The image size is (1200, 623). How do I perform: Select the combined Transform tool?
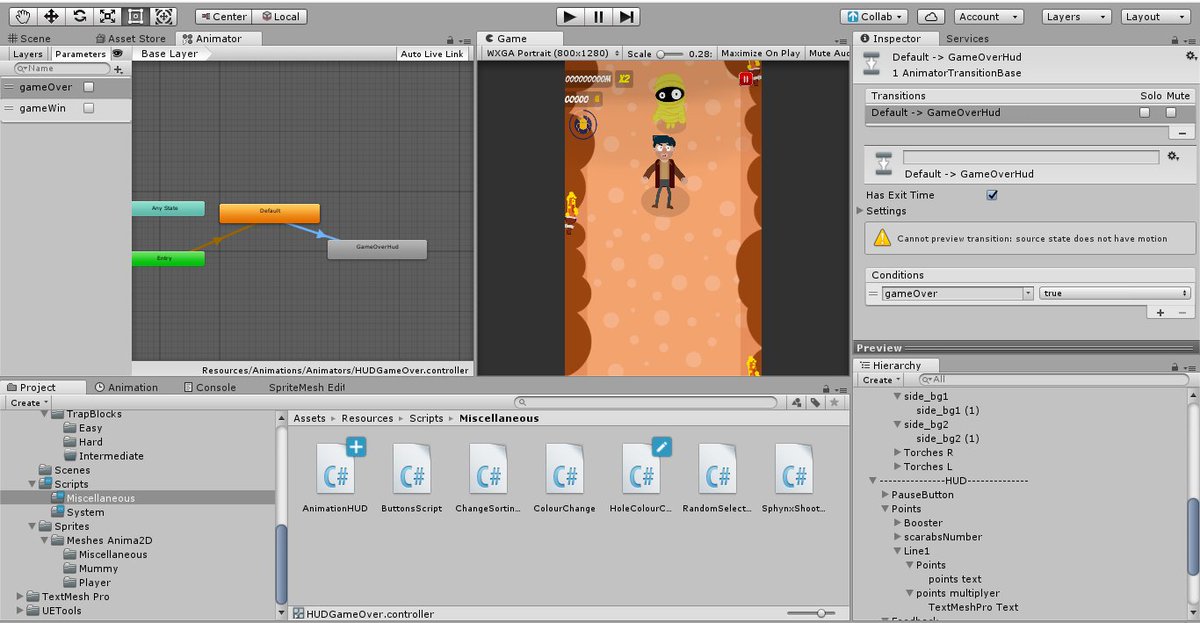point(164,16)
